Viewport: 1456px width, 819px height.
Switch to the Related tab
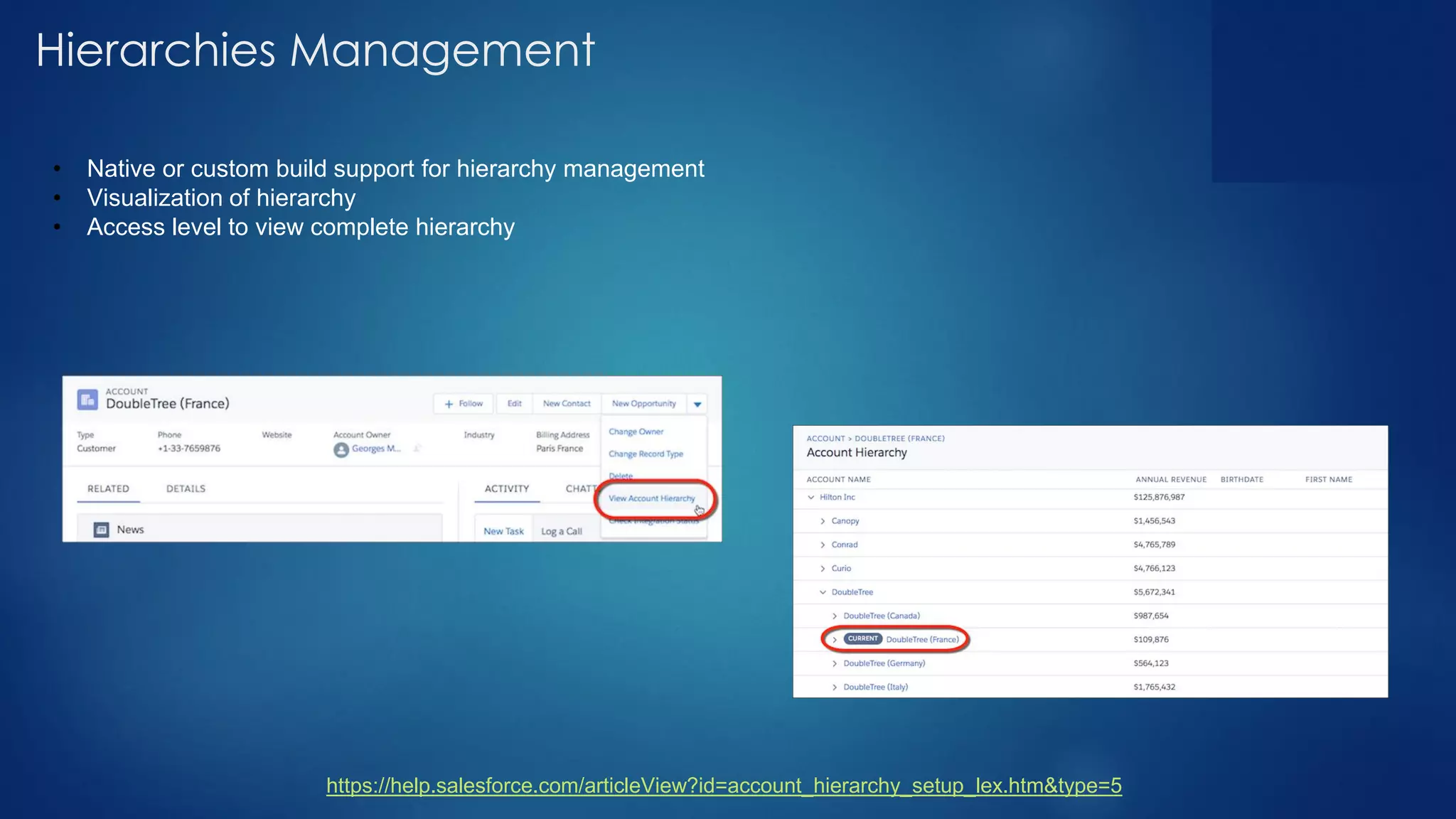[108, 488]
